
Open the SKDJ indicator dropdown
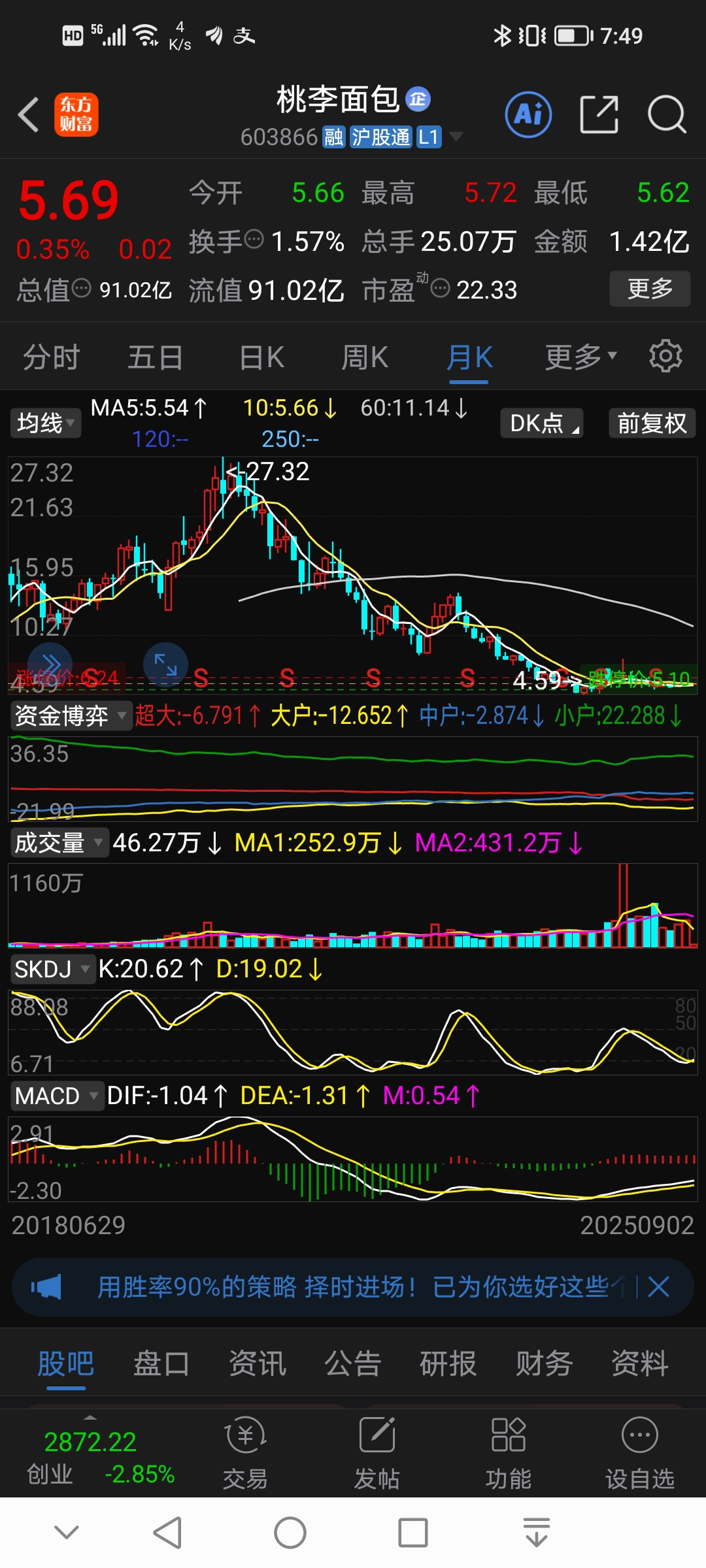(52, 969)
